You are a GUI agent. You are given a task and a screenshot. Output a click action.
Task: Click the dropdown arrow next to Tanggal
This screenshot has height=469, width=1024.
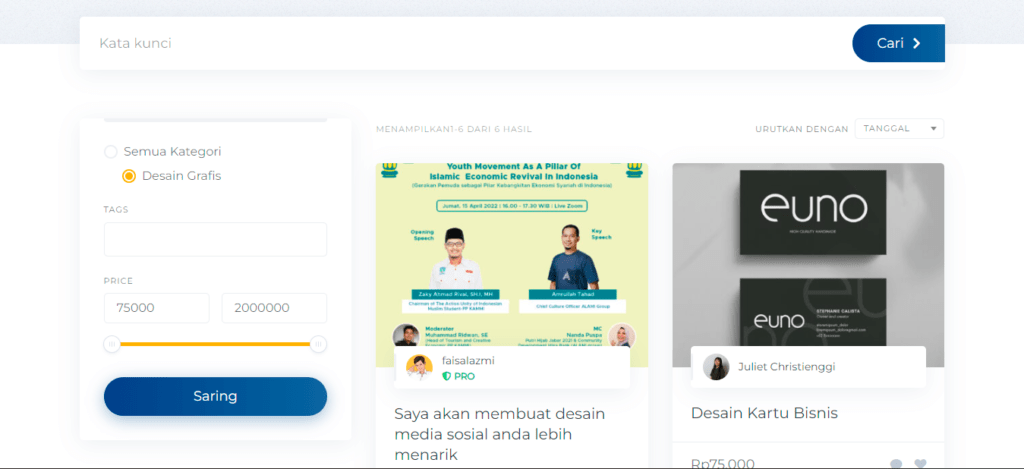coord(933,129)
